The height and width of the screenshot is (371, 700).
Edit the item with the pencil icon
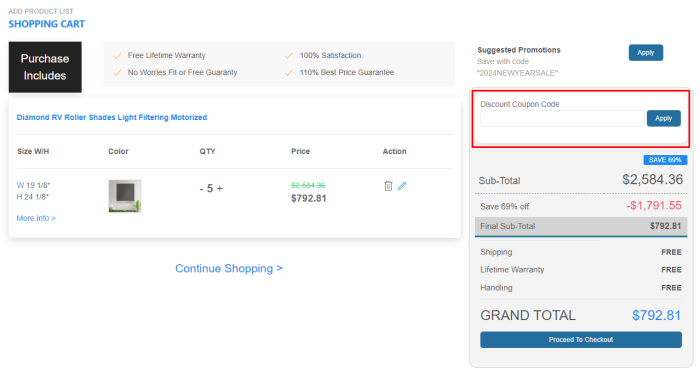(x=402, y=186)
